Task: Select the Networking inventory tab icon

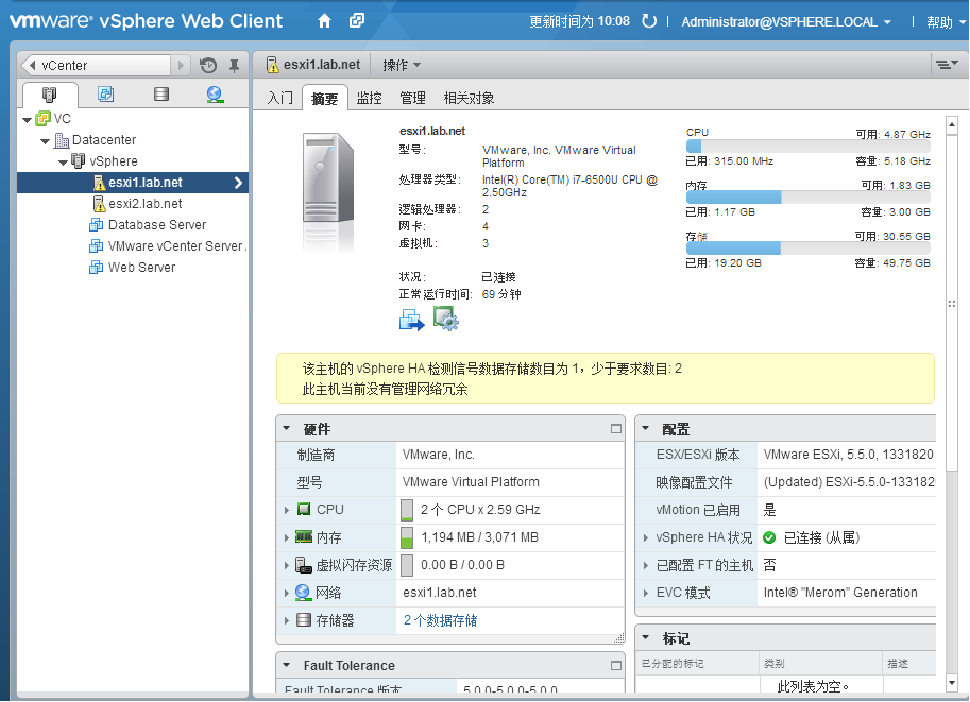Action: tap(215, 94)
